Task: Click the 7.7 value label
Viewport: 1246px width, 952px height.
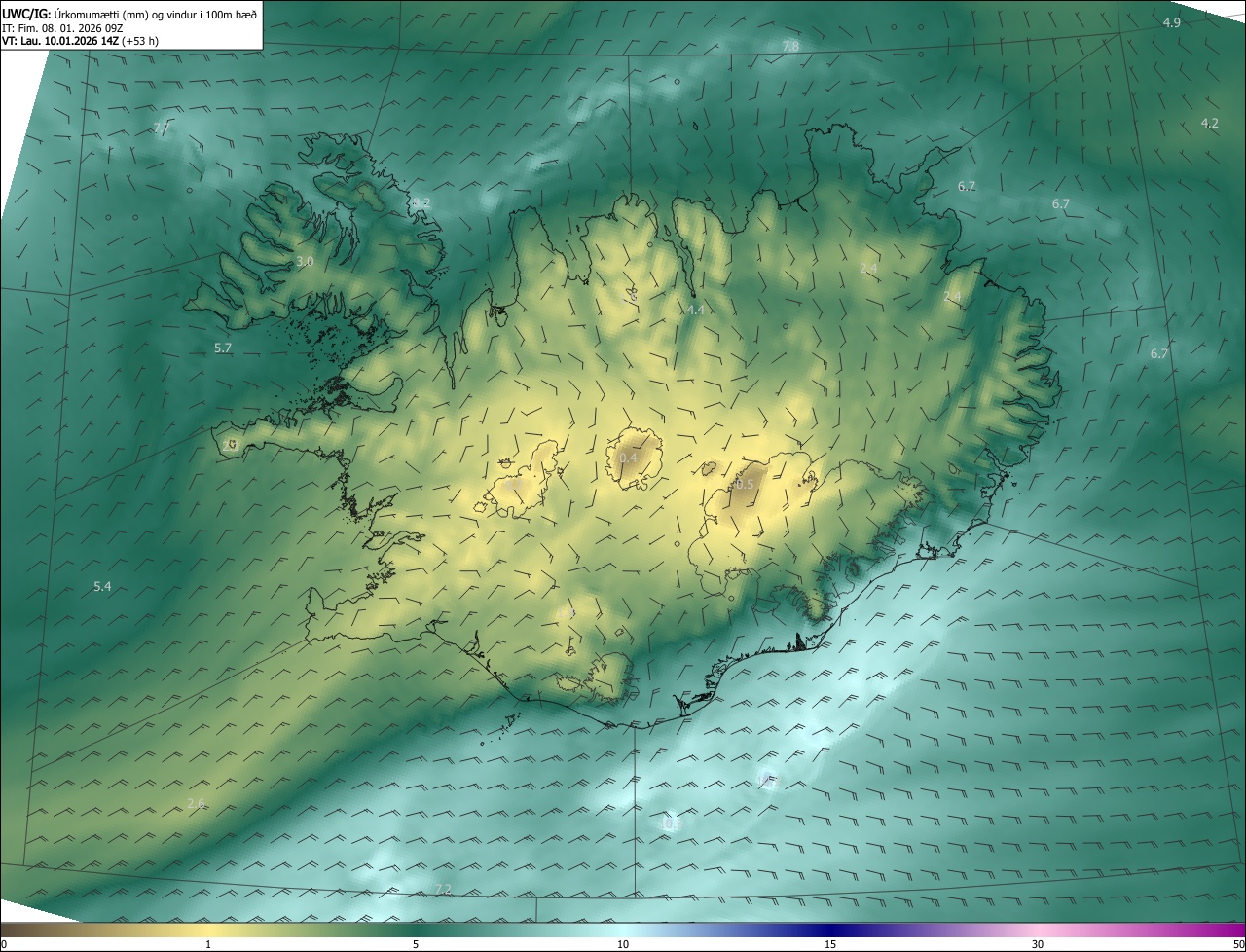Action: click(x=162, y=128)
